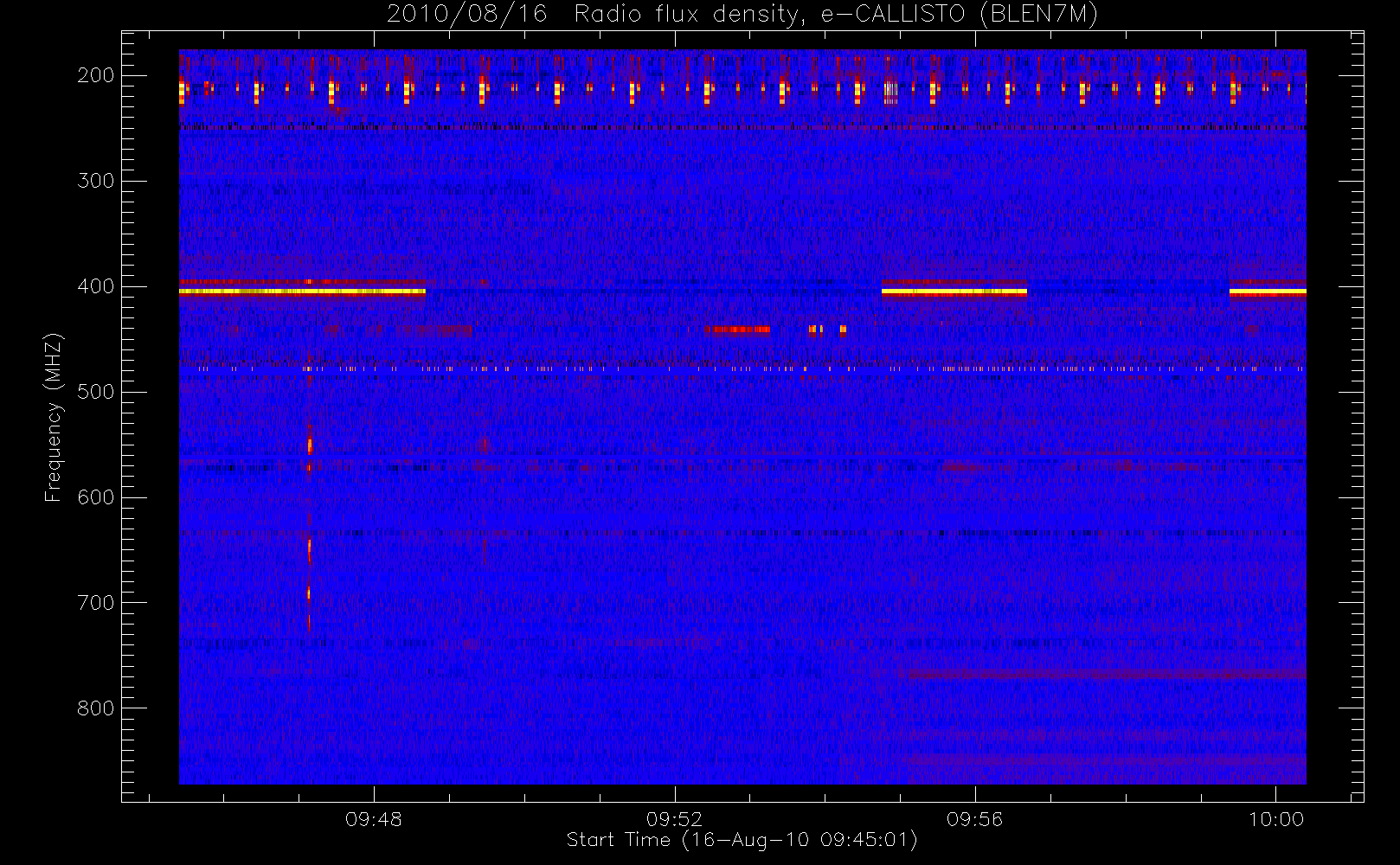Select the 500 frequency tick label
Screen dimensions: 1400x865
95,392
